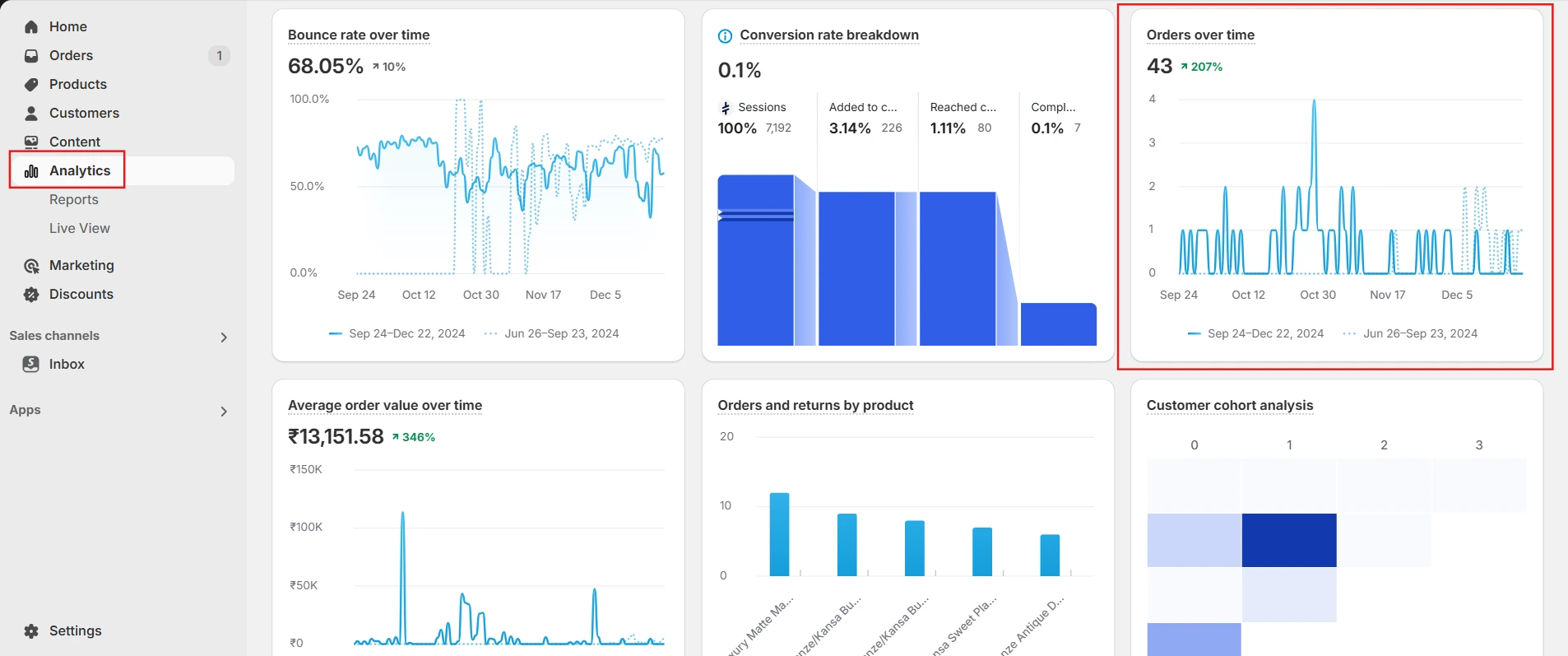This screenshot has width=1568, height=656.
Task: Click the 68.05% bounce rate value
Action: click(326, 66)
